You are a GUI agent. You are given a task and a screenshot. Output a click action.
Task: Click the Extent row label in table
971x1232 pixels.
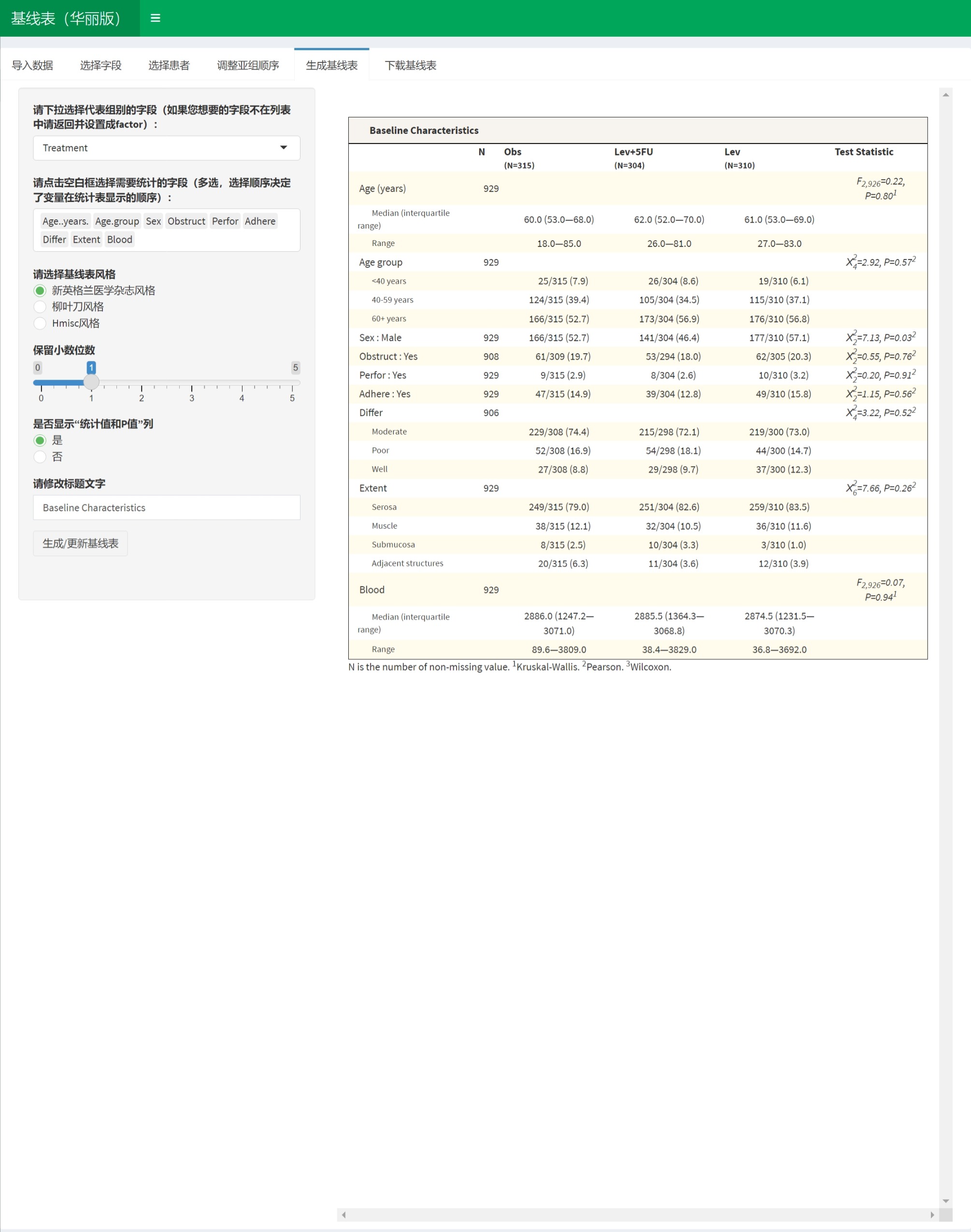point(372,488)
